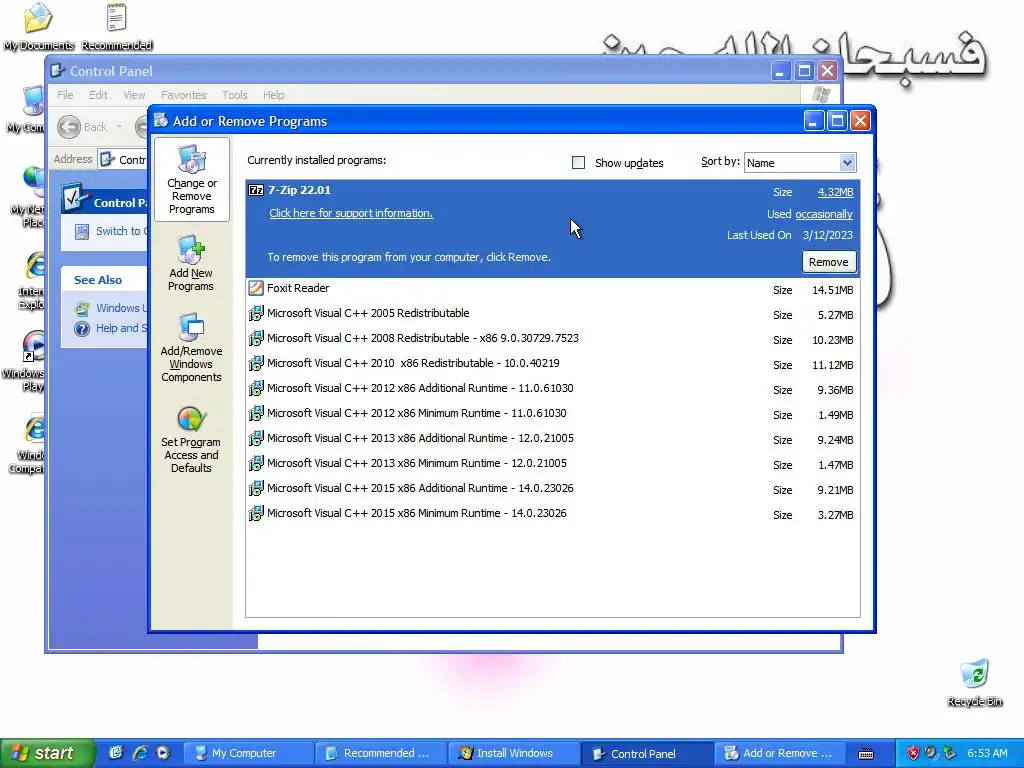The width and height of the screenshot is (1024, 768).
Task: Select Visual C++ 2015 Minimum Runtime 14.0.23026
Action: [x=552, y=513]
